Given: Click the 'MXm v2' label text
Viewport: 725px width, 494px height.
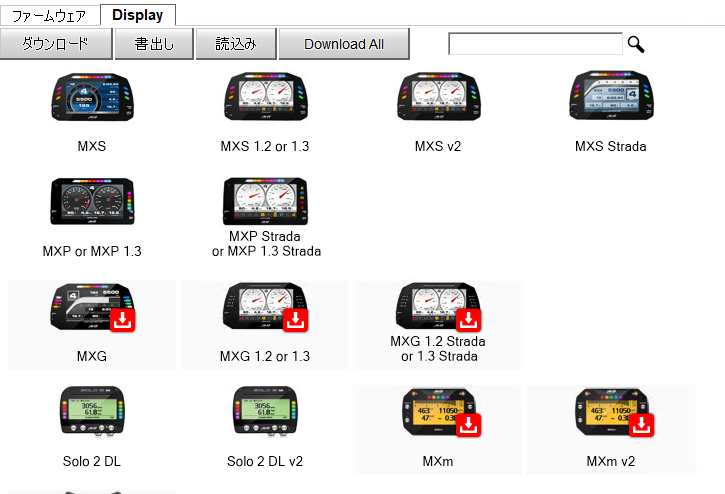Looking at the screenshot, I should point(611,461).
